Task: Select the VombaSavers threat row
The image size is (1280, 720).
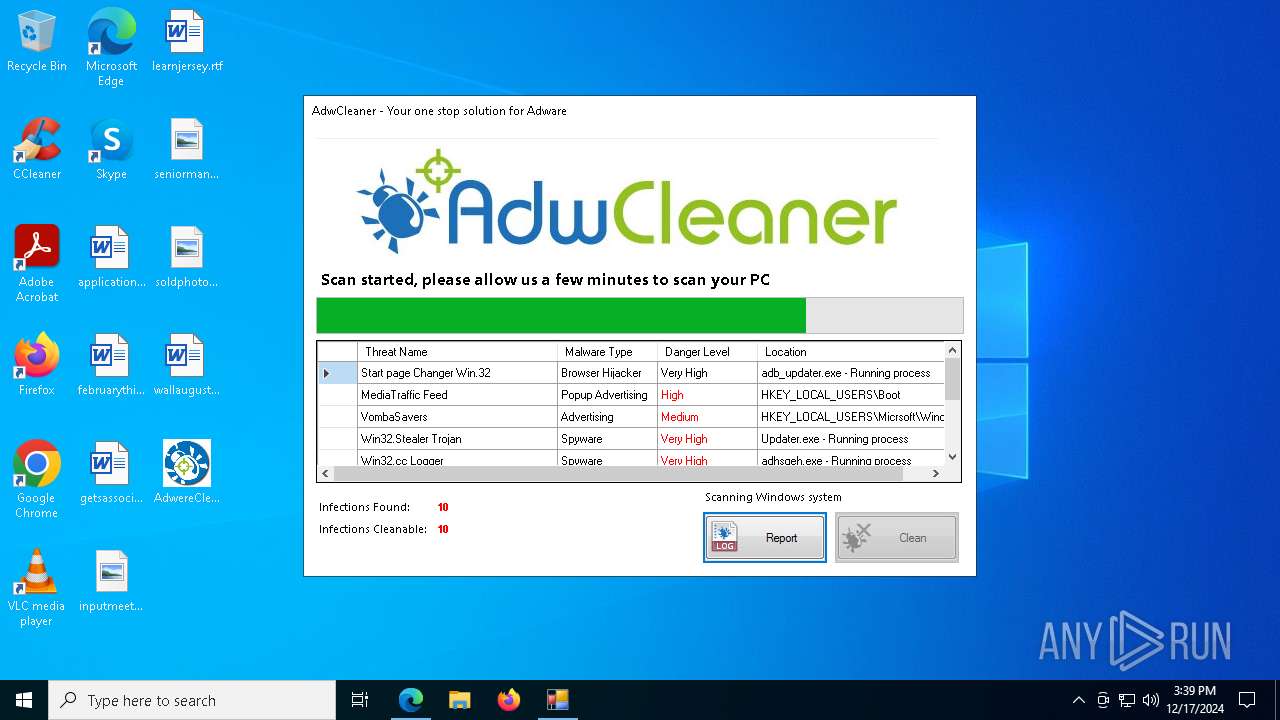Action: [x=631, y=417]
